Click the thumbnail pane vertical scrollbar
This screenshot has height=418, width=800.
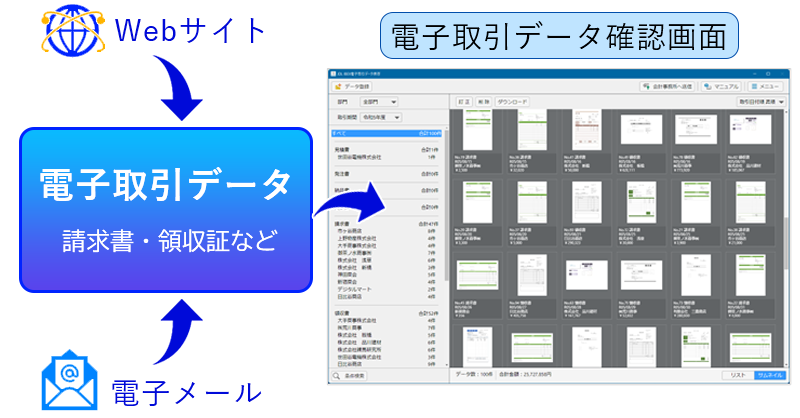point(787,238)
